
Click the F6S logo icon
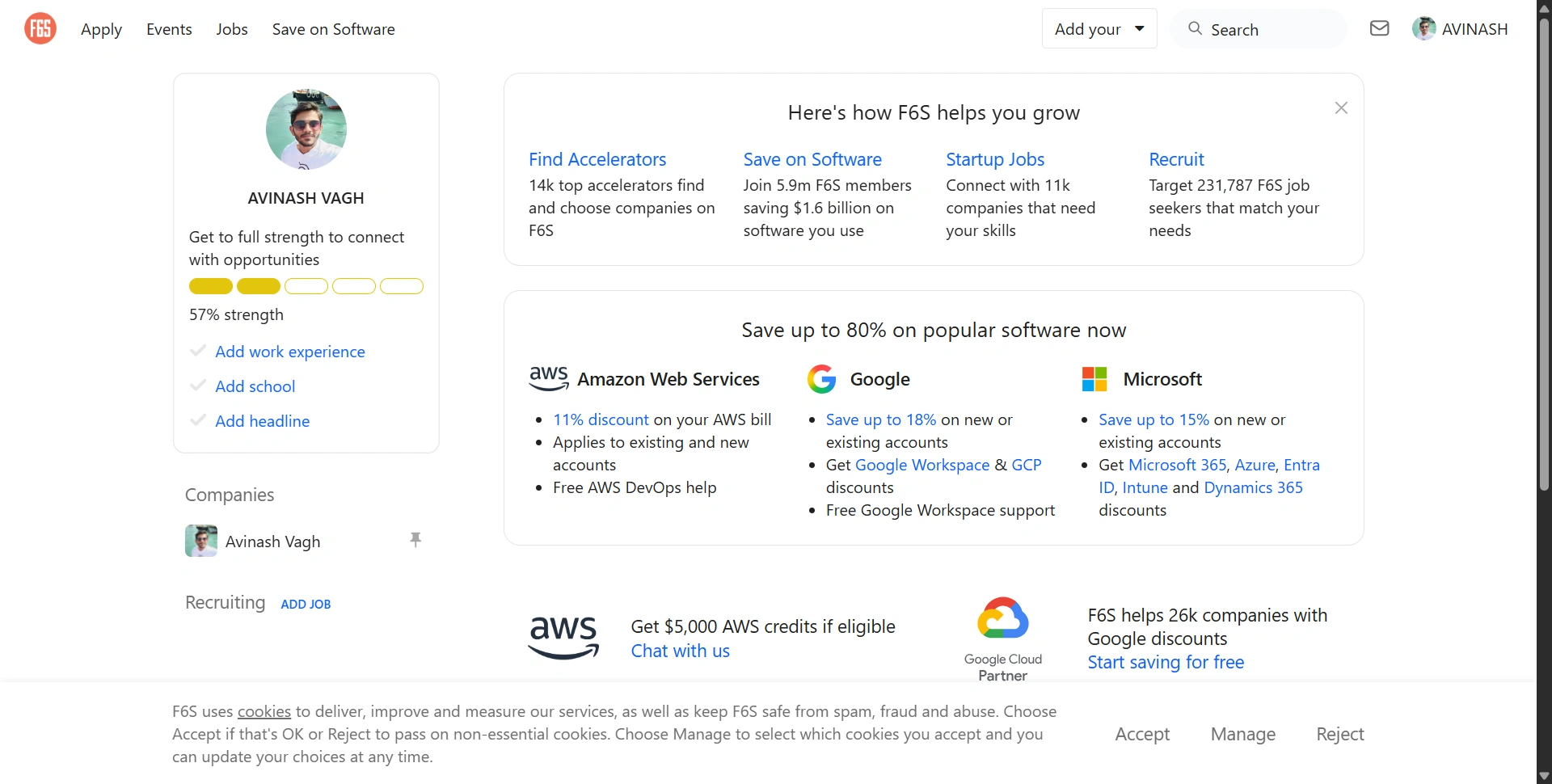click(40, 29)
